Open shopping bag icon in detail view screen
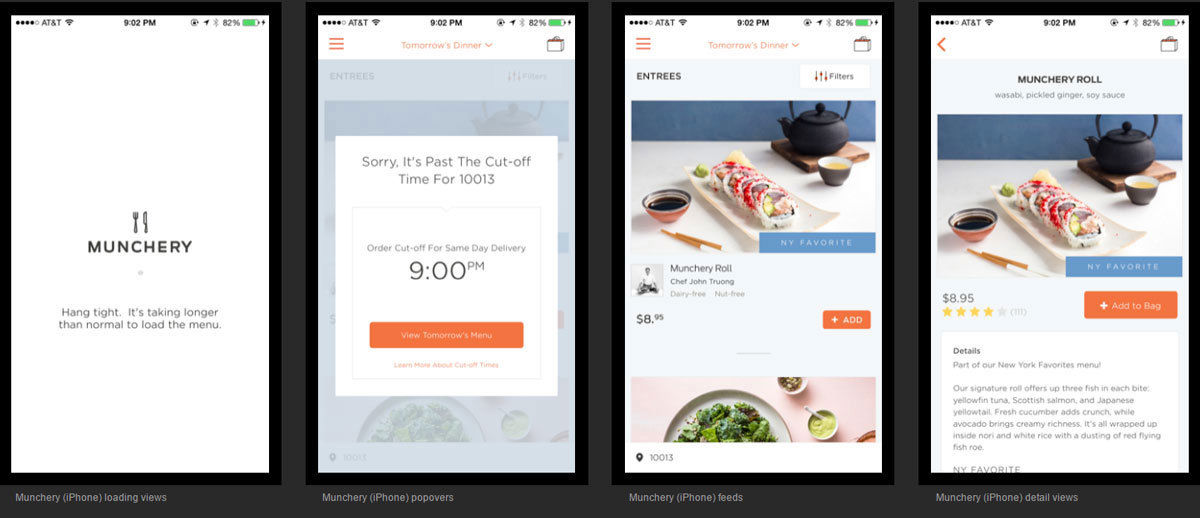Screen dimensions: 1200x518 (x=1169, y=44)
